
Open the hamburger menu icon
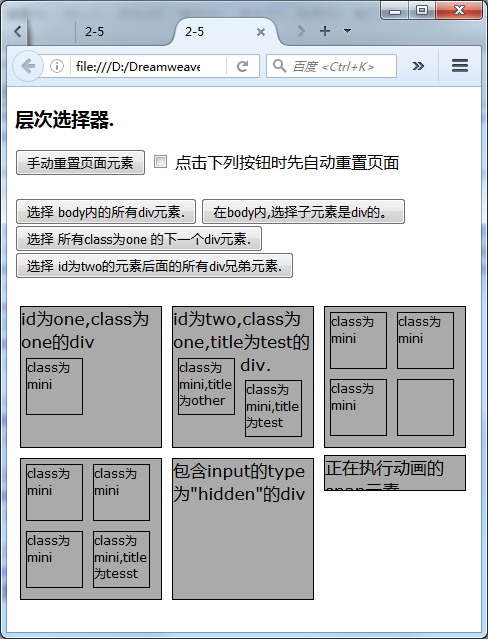click(x=459, y=66)
